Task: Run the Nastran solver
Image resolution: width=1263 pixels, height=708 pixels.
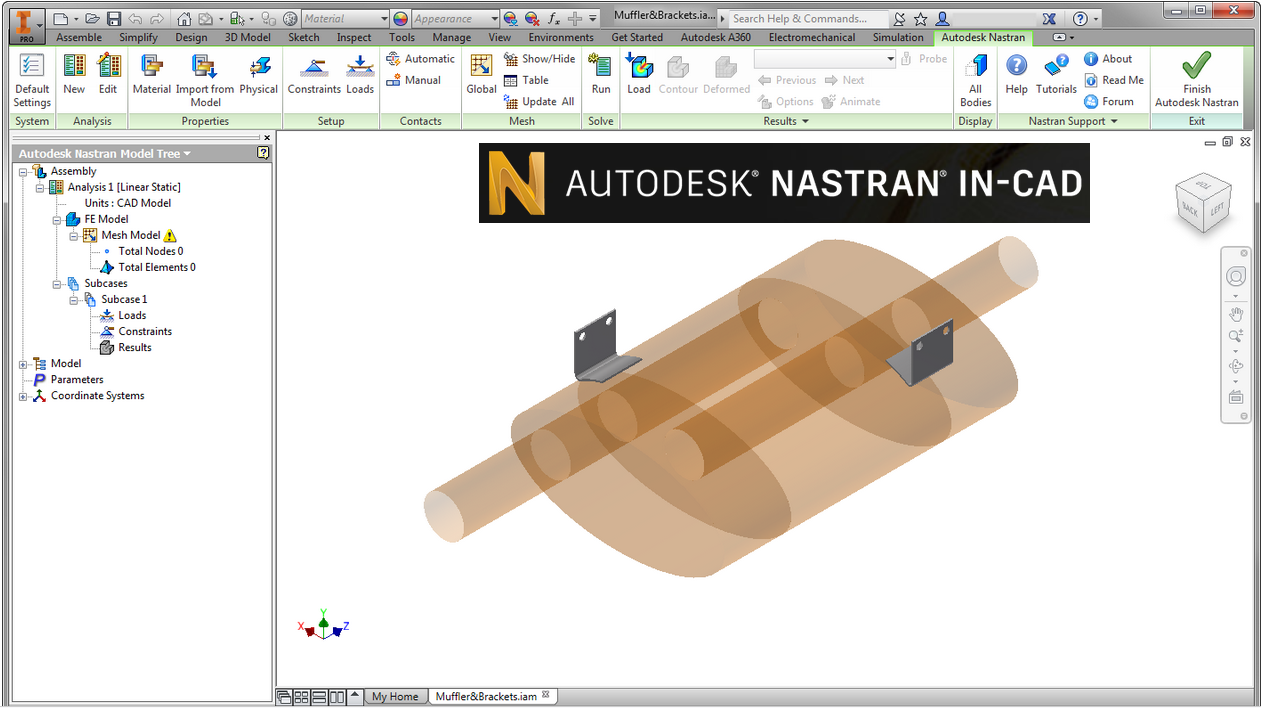Action: coord(601,75)
